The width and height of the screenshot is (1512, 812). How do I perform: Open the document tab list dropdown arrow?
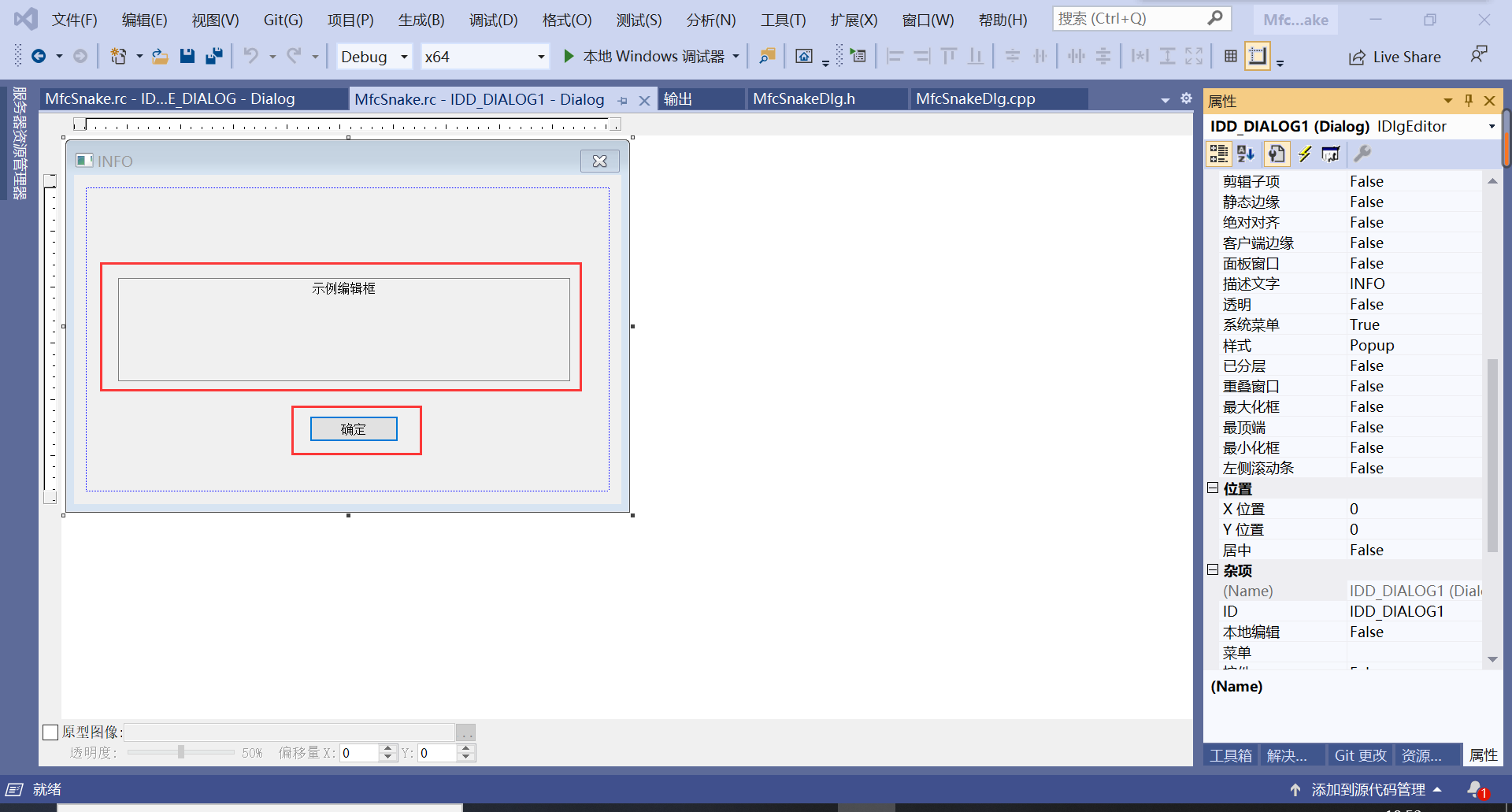[x=1165, y=100]
